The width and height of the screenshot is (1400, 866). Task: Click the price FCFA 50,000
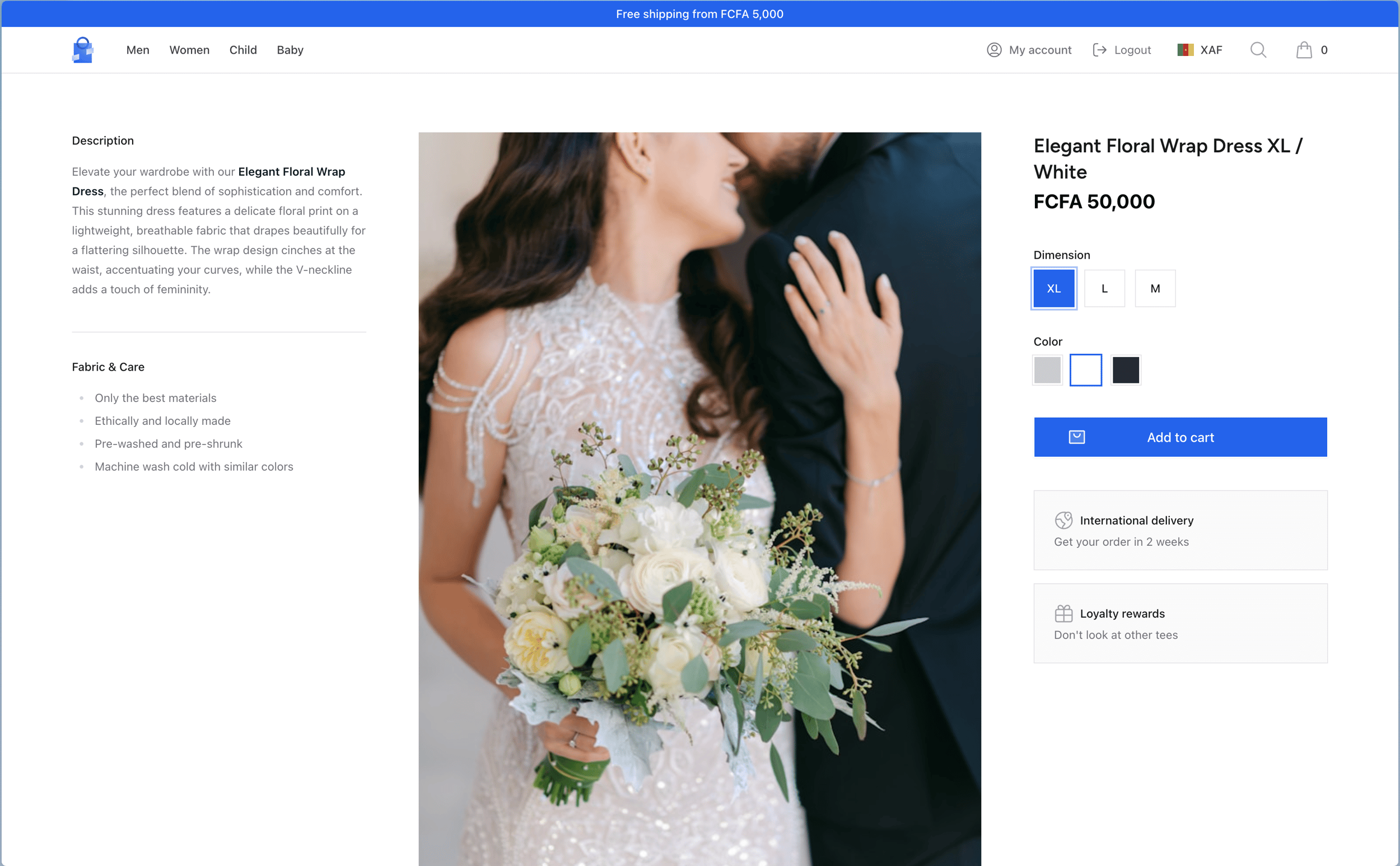(x=1094, y=202)
